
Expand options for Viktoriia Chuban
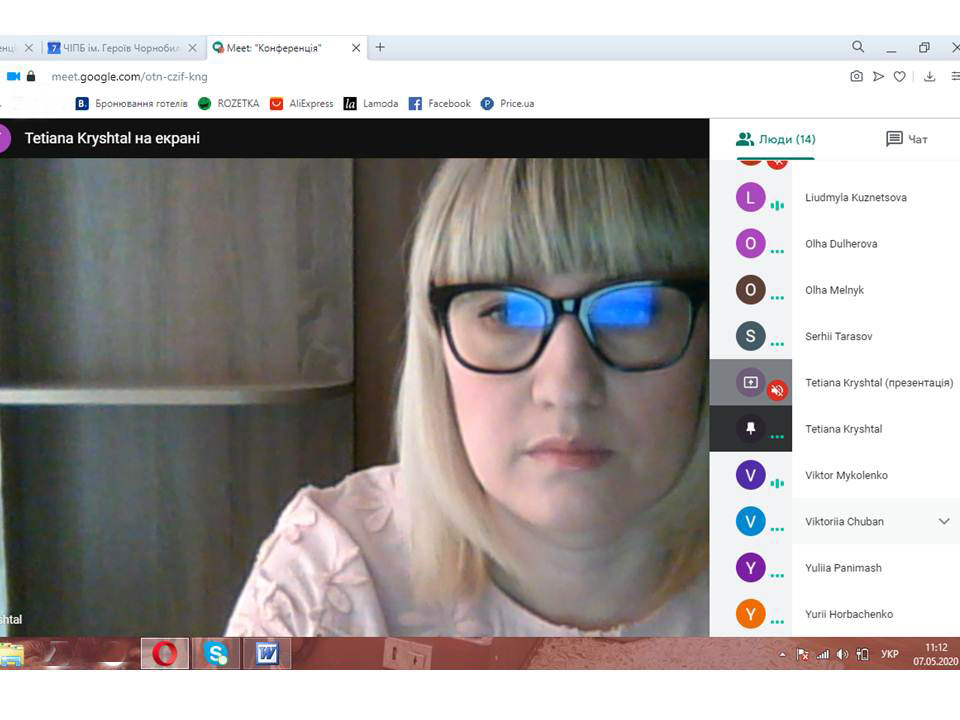(x=944, y=522)
